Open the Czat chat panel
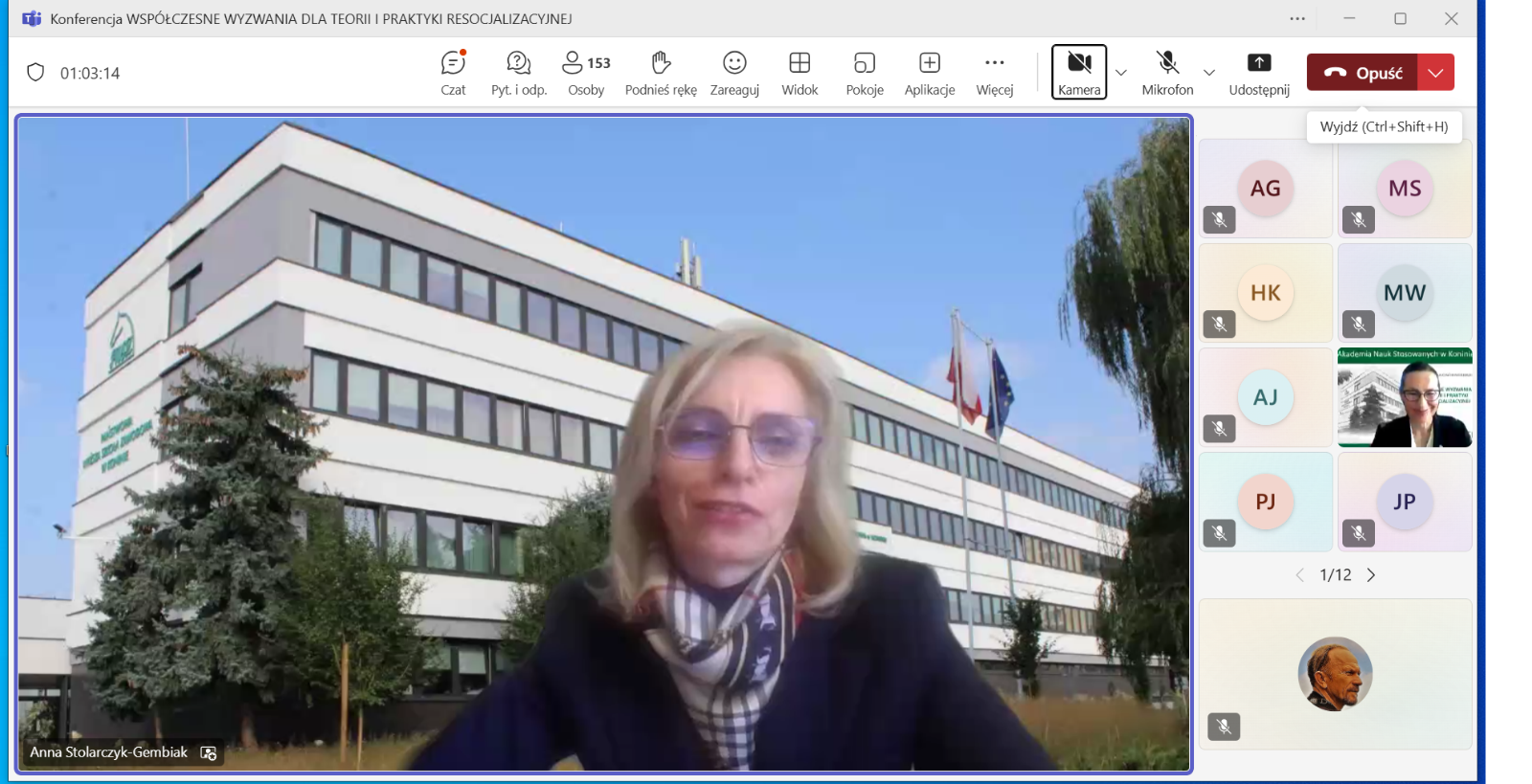Viewport: 1532px width, 784px height. pos(453,73)
